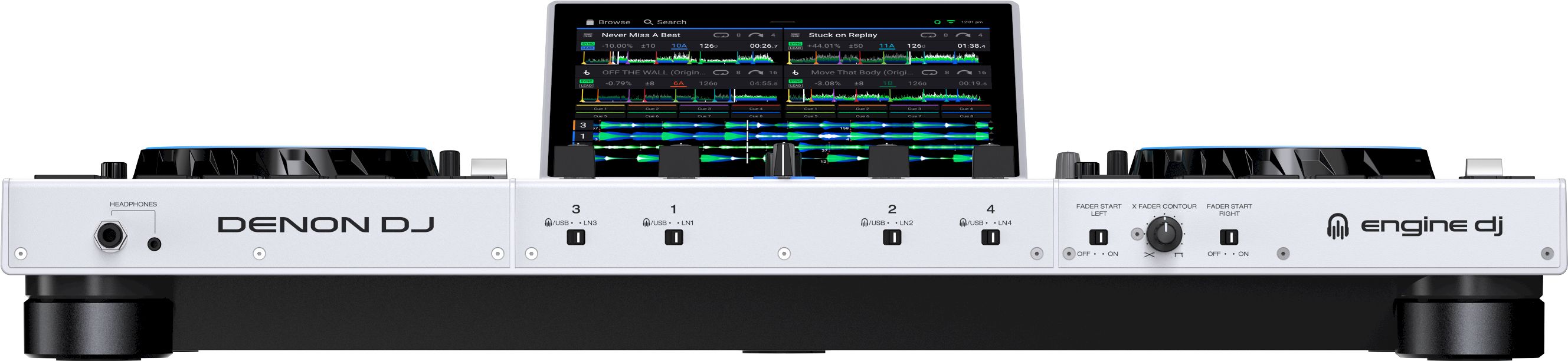Tap loop icon on Stuck on Replay
The width and height of the screenshot is (1568, 361).
coord(928,35)
